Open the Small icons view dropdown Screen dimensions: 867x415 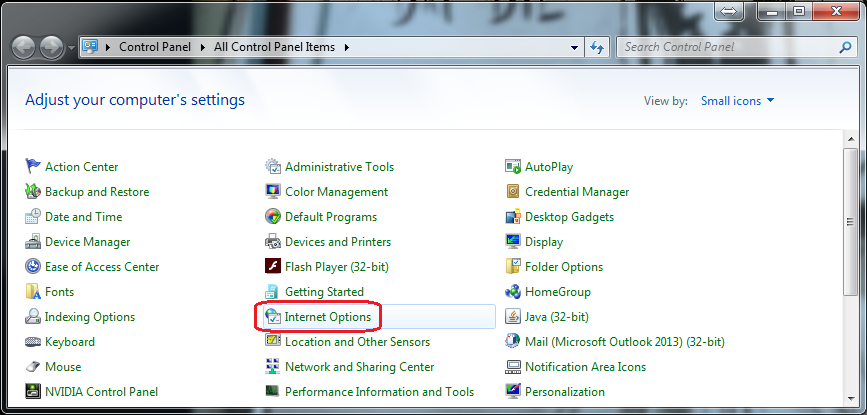coord(738,101)
